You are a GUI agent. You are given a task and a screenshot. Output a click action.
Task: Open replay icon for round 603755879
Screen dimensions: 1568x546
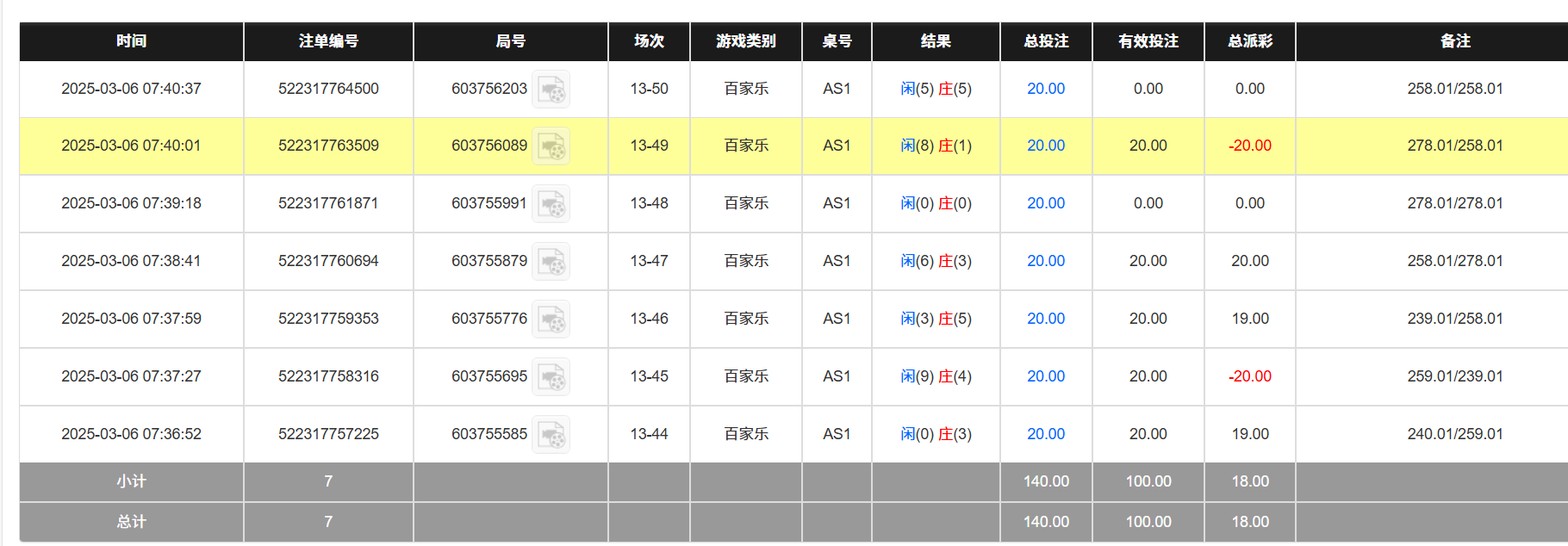tap(551, 262)
